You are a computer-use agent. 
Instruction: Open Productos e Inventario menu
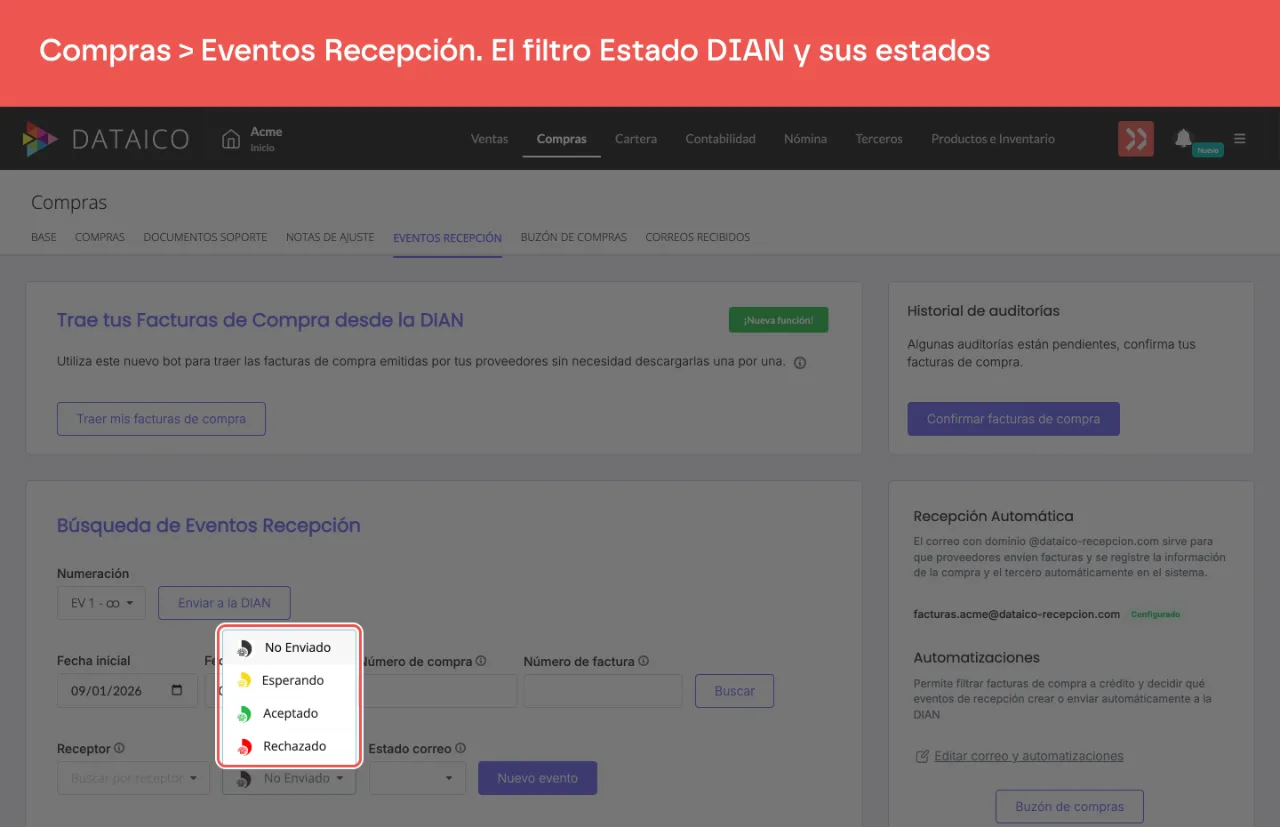993,139
